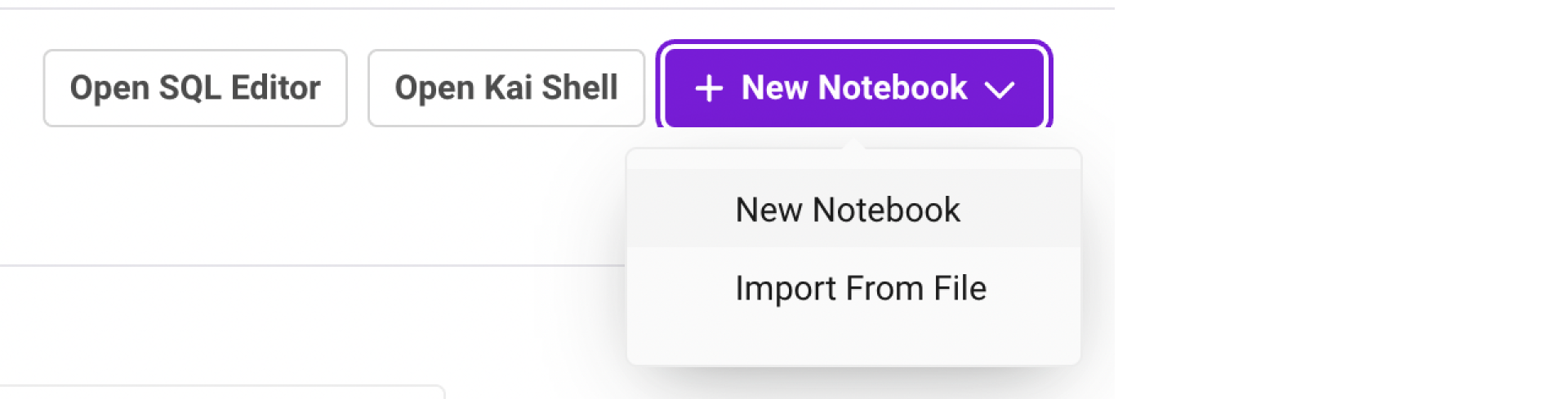This screenshot has width=1568, height=399.
Task: Launch Kai Shell via its button
Action: [506, 88]
